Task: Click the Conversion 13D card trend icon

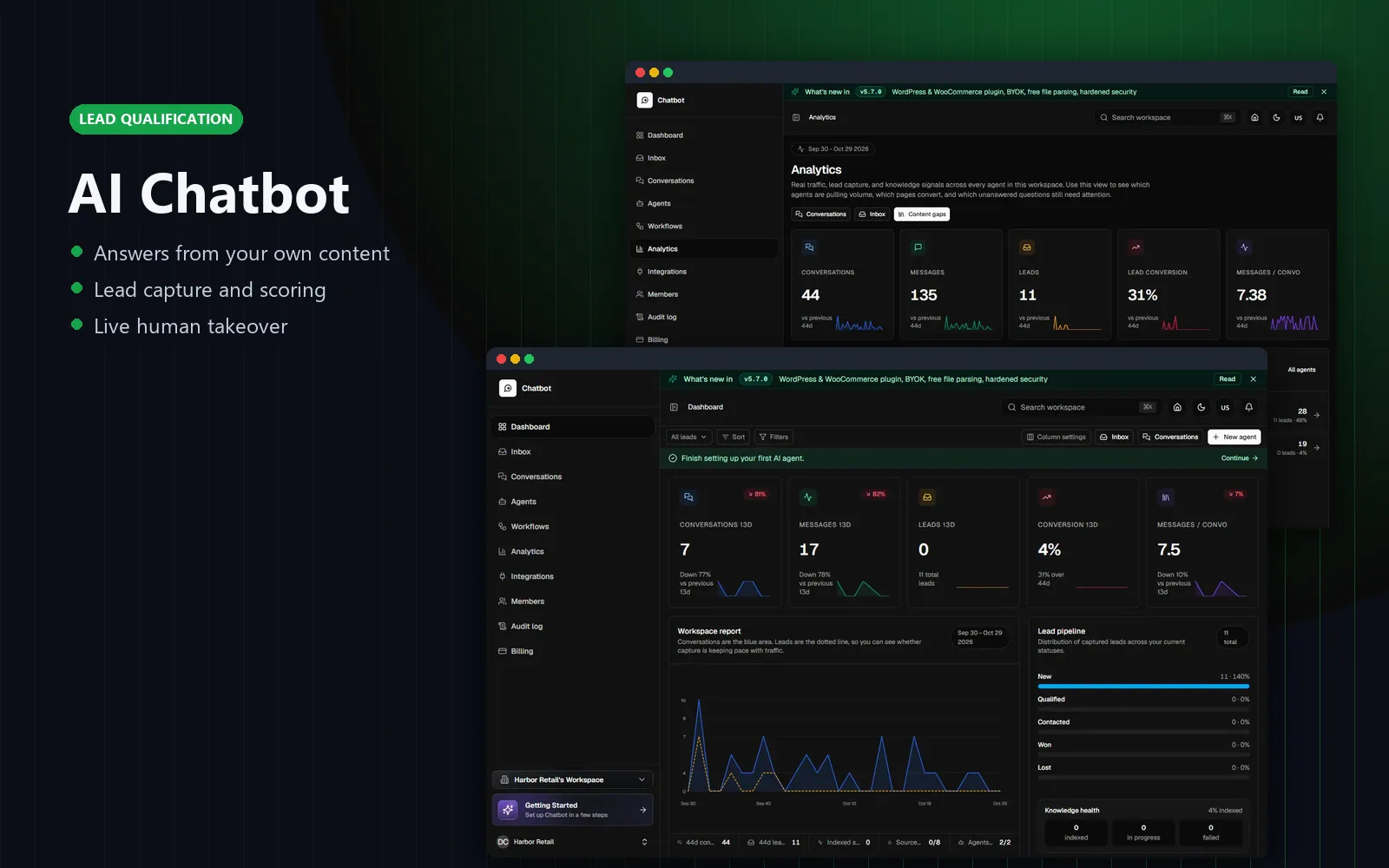Action: pos(1047,497)
